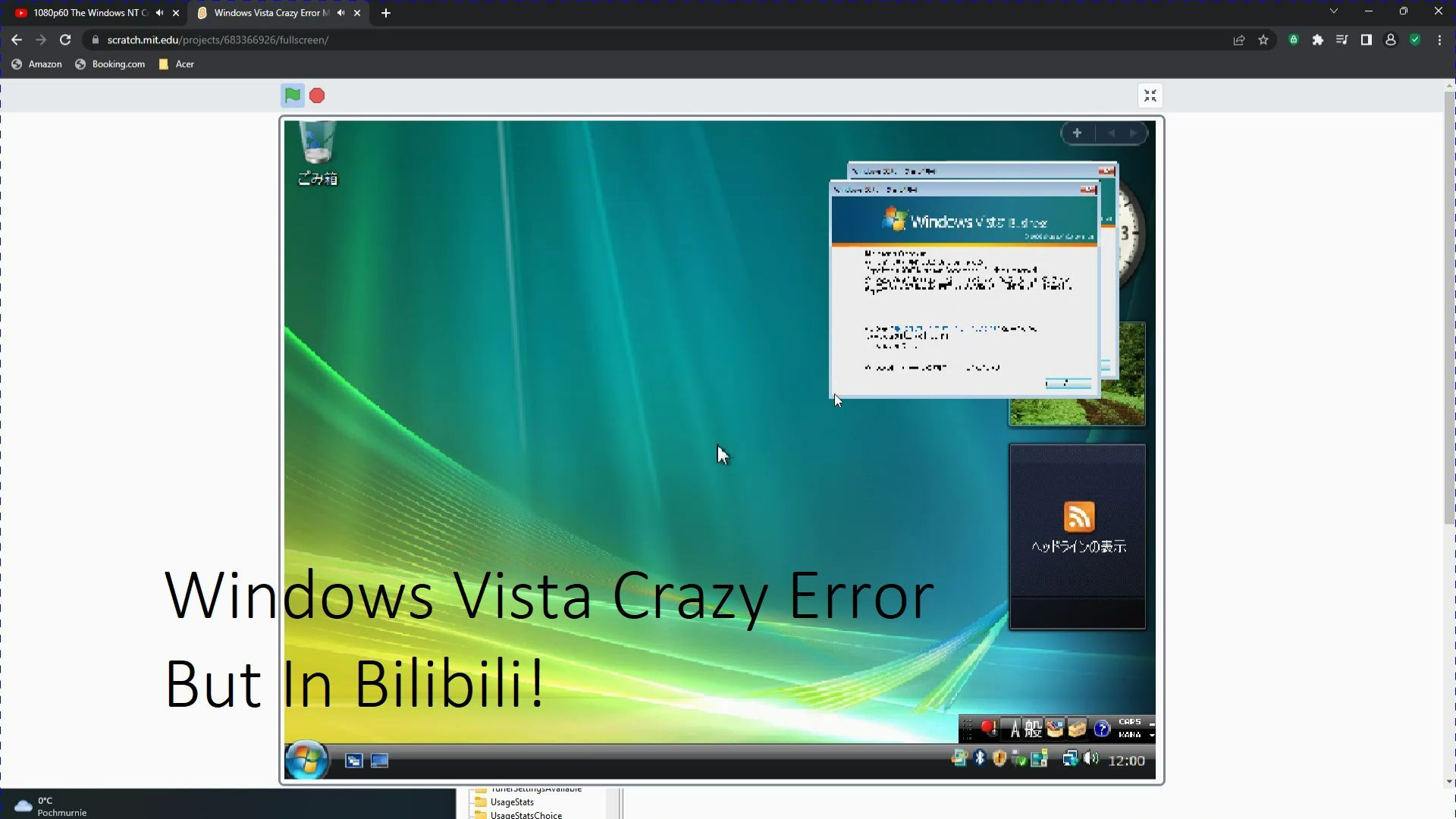Viewport: 1456px width, 819px height.
Task: Click the IME language bar dropdown arrow
Action: pos(1151,735)
